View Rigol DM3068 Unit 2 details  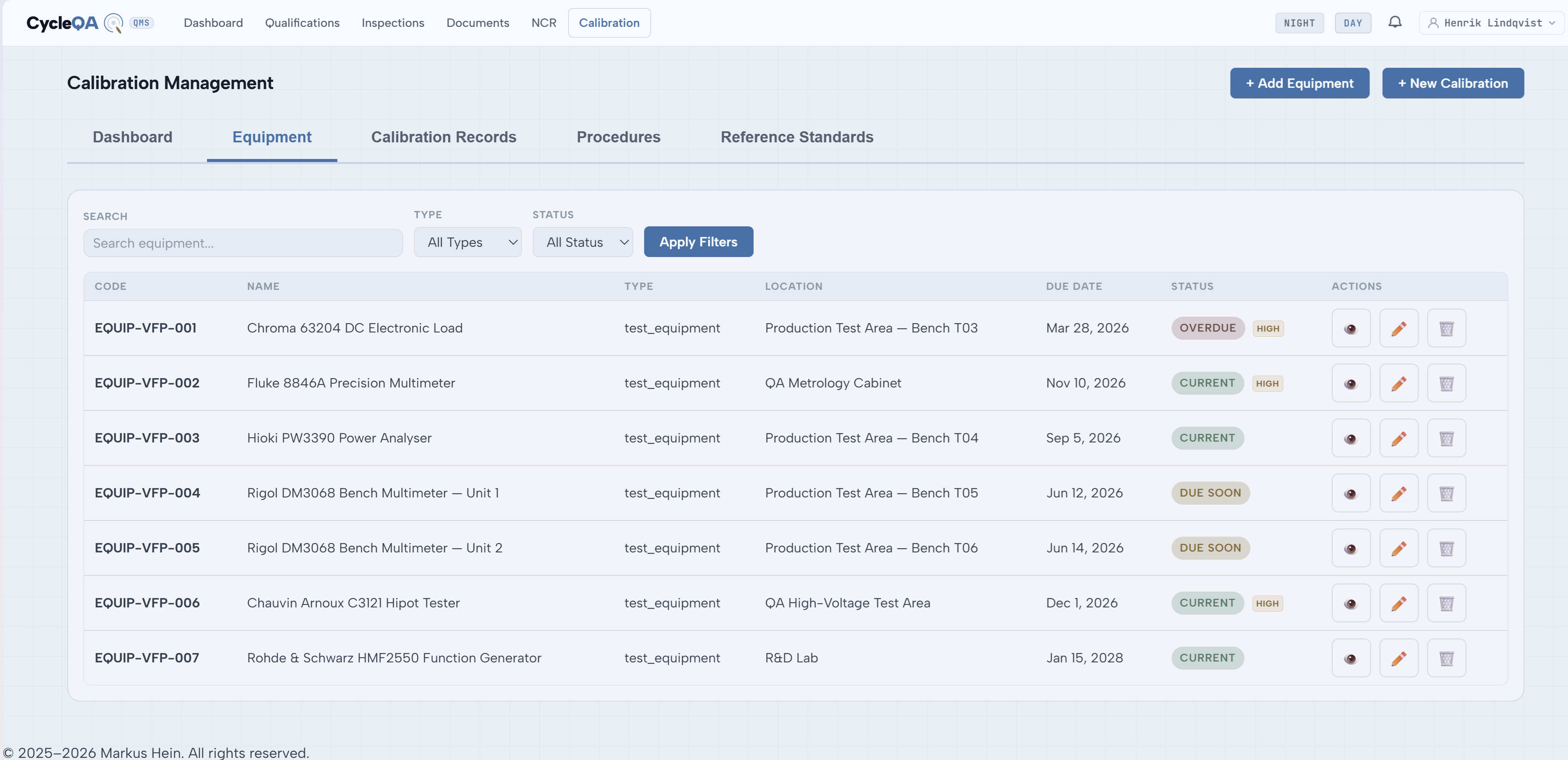click(x=1351, y=548)
